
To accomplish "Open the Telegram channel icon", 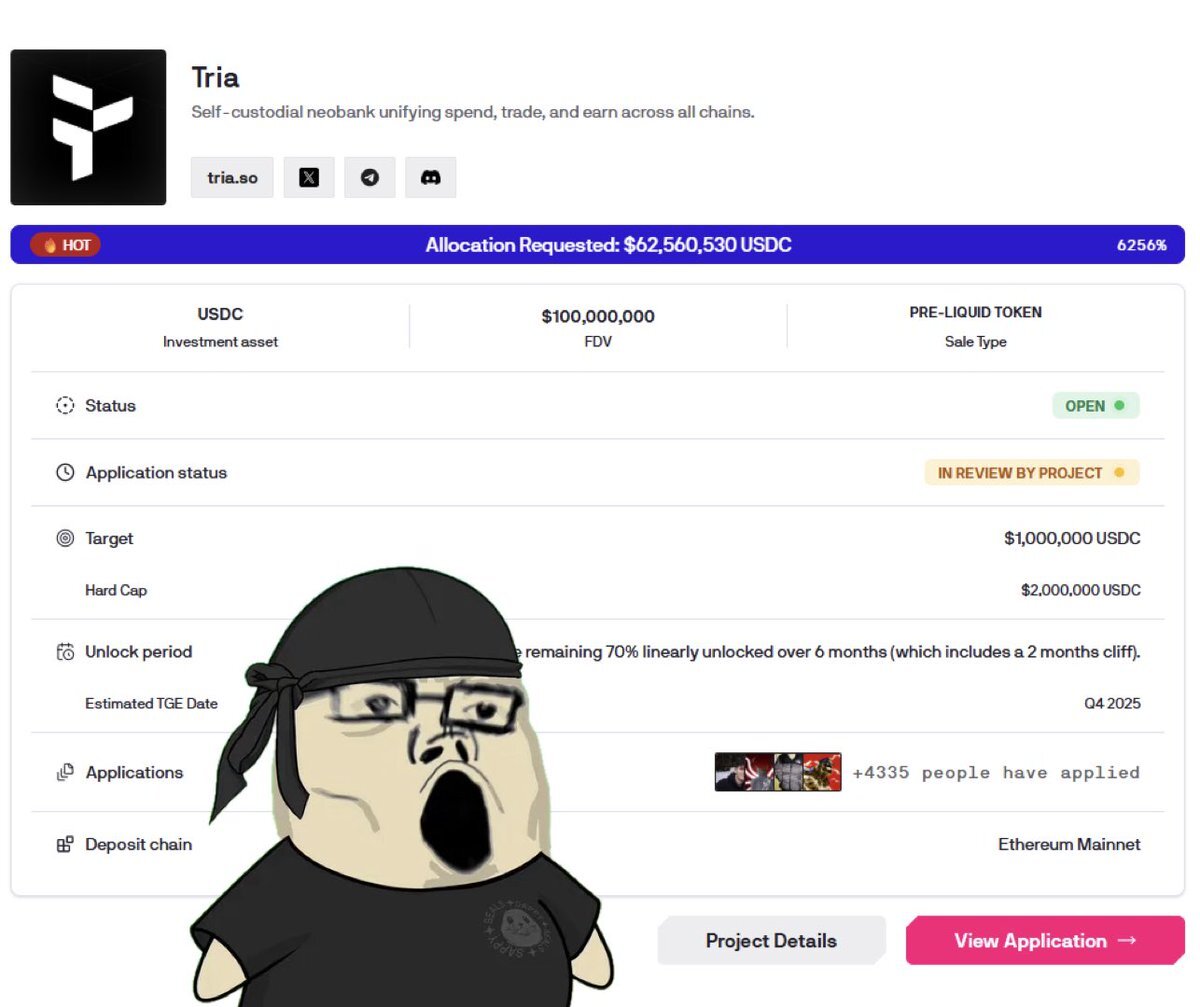I will tap(370, 177).
